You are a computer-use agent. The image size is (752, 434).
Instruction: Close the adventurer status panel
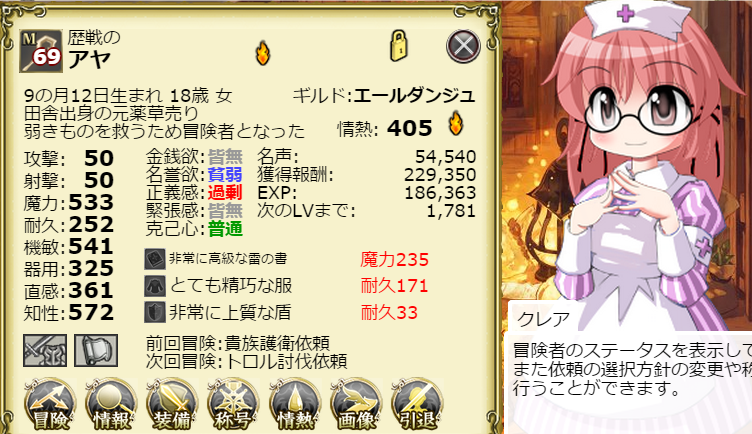(x=463, y=47)
